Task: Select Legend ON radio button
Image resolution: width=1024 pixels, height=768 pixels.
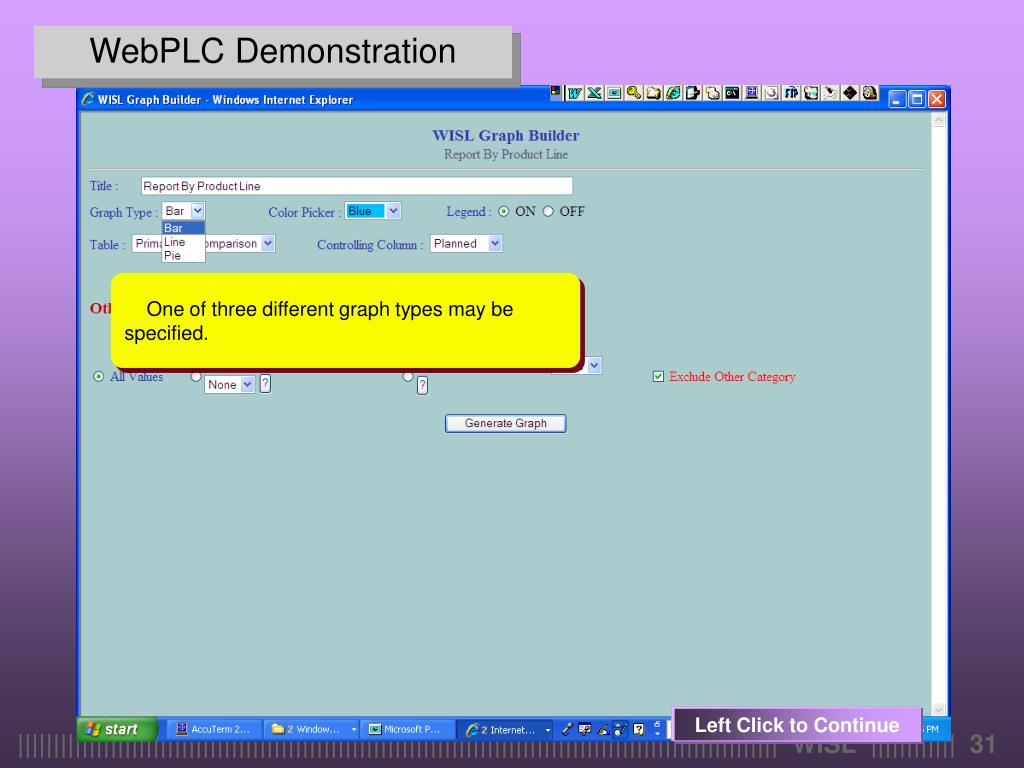Action: coord(504,212)
